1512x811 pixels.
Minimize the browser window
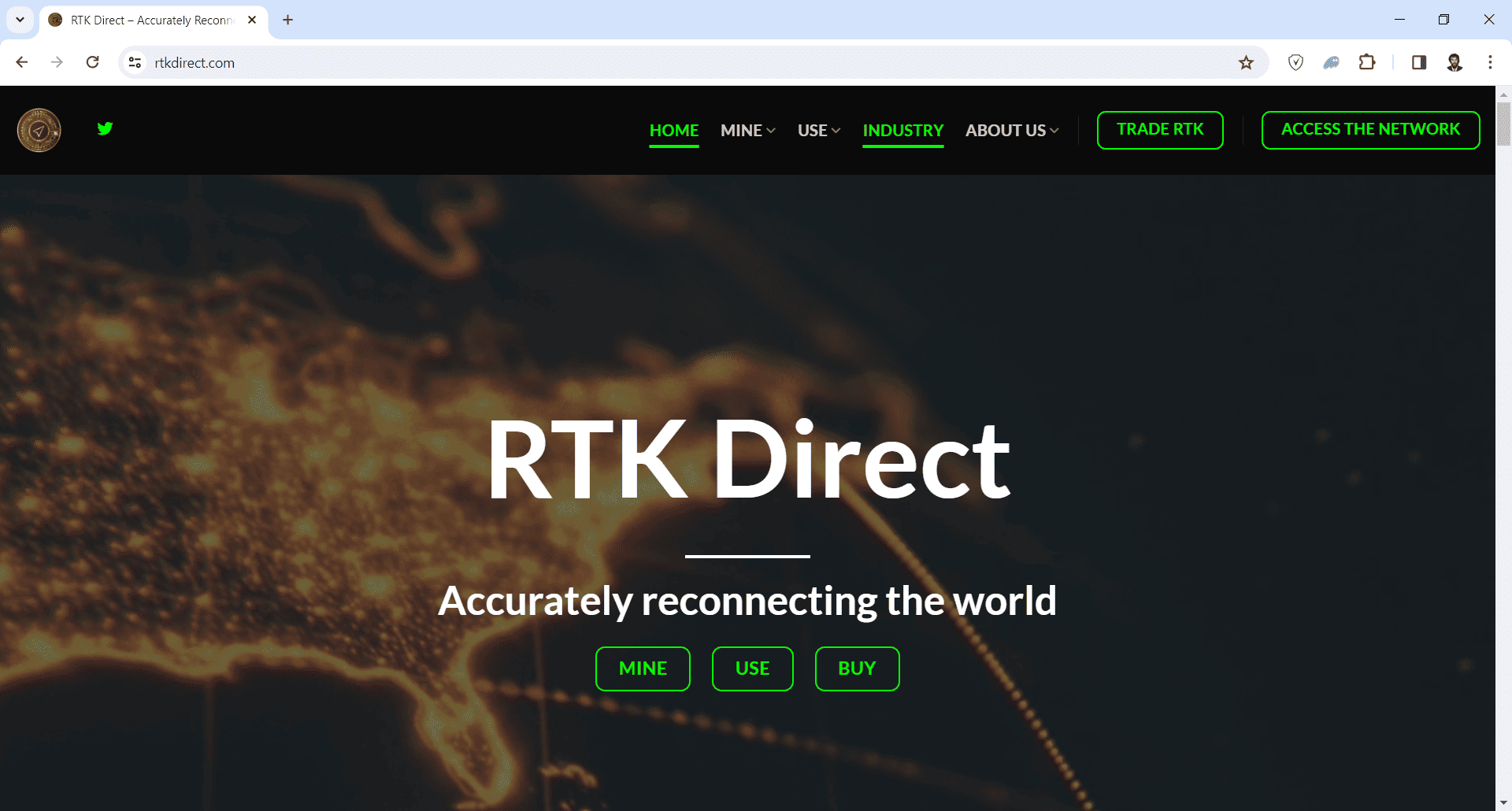1399,20
